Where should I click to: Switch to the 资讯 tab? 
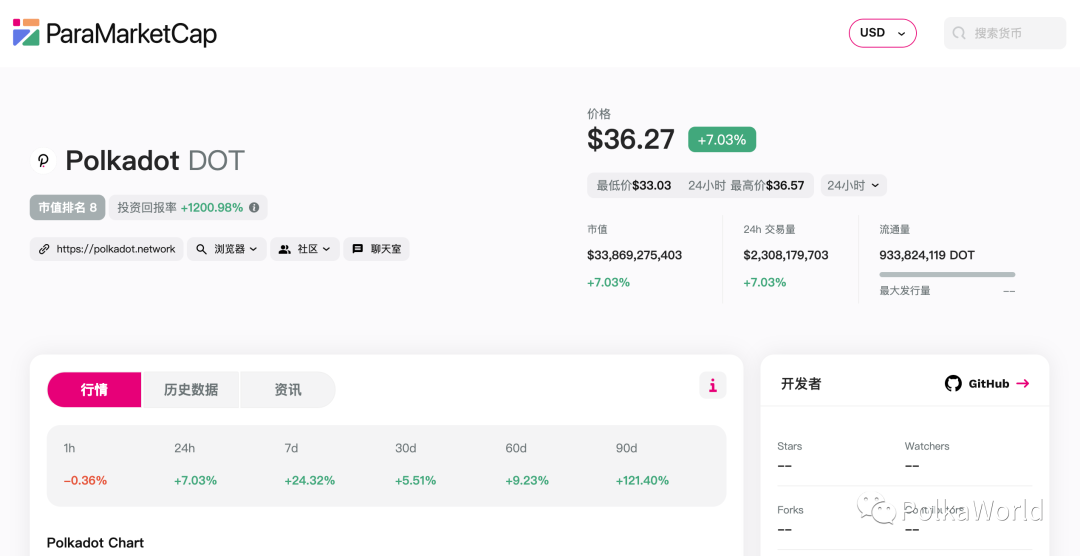(x=288, y=390)
